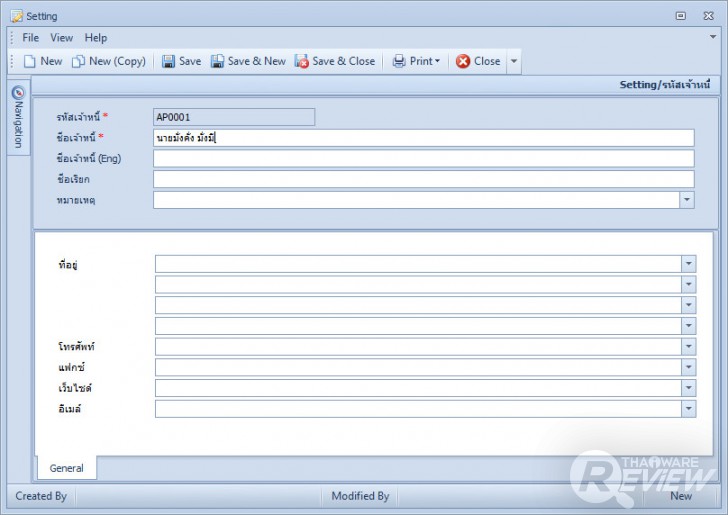Click the AP0001 creditor code field
This screenshot has width=728, height=515.
click(234, 117)
